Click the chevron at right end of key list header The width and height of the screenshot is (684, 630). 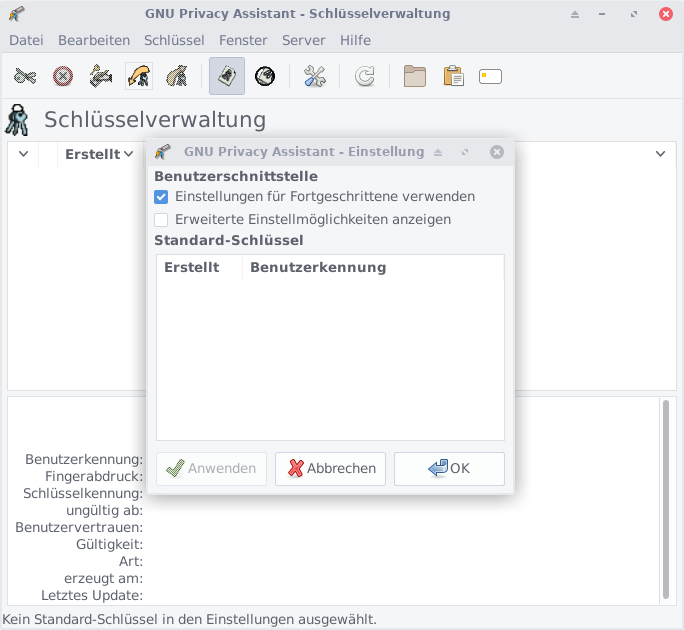point(660,154)
